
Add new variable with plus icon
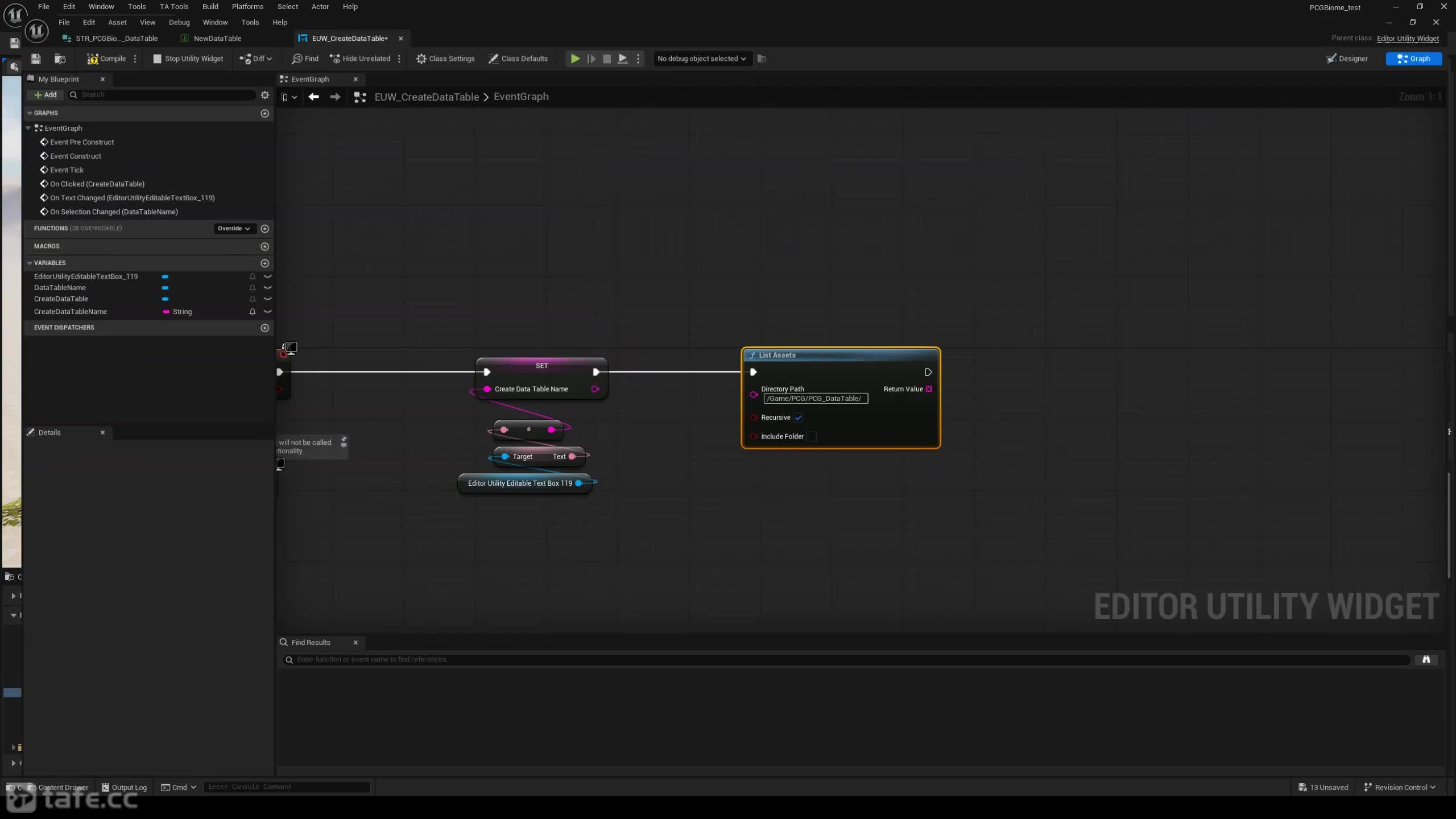pyautogui.click(x=264, y=263)
